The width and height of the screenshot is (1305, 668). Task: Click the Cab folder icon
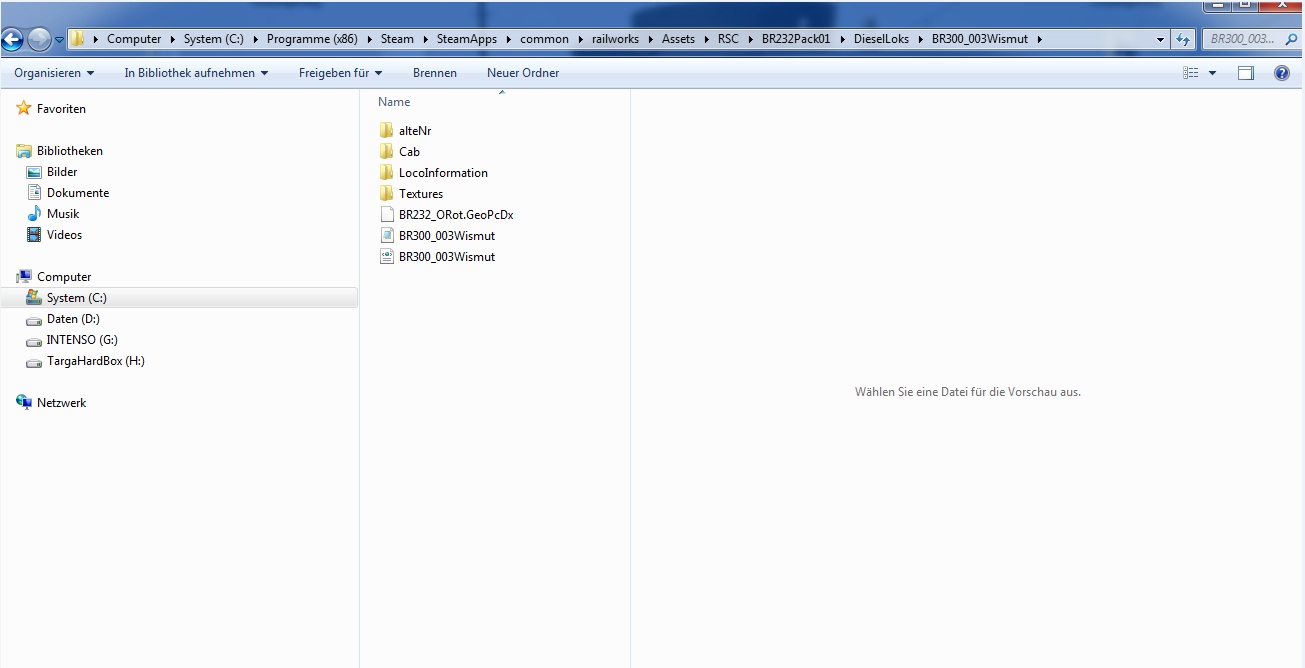[387, 151]
